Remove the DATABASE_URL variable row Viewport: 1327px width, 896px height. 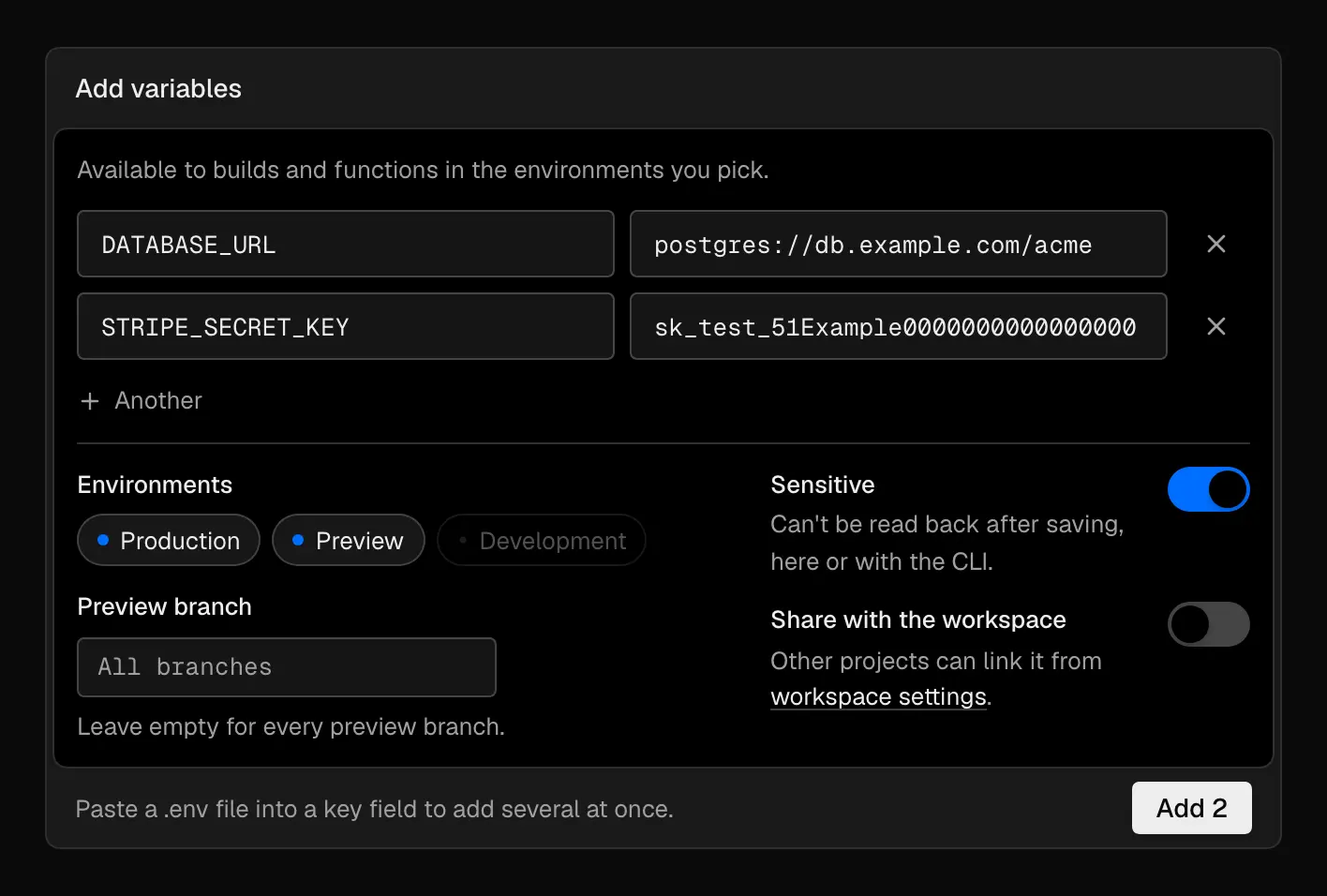1216,244
